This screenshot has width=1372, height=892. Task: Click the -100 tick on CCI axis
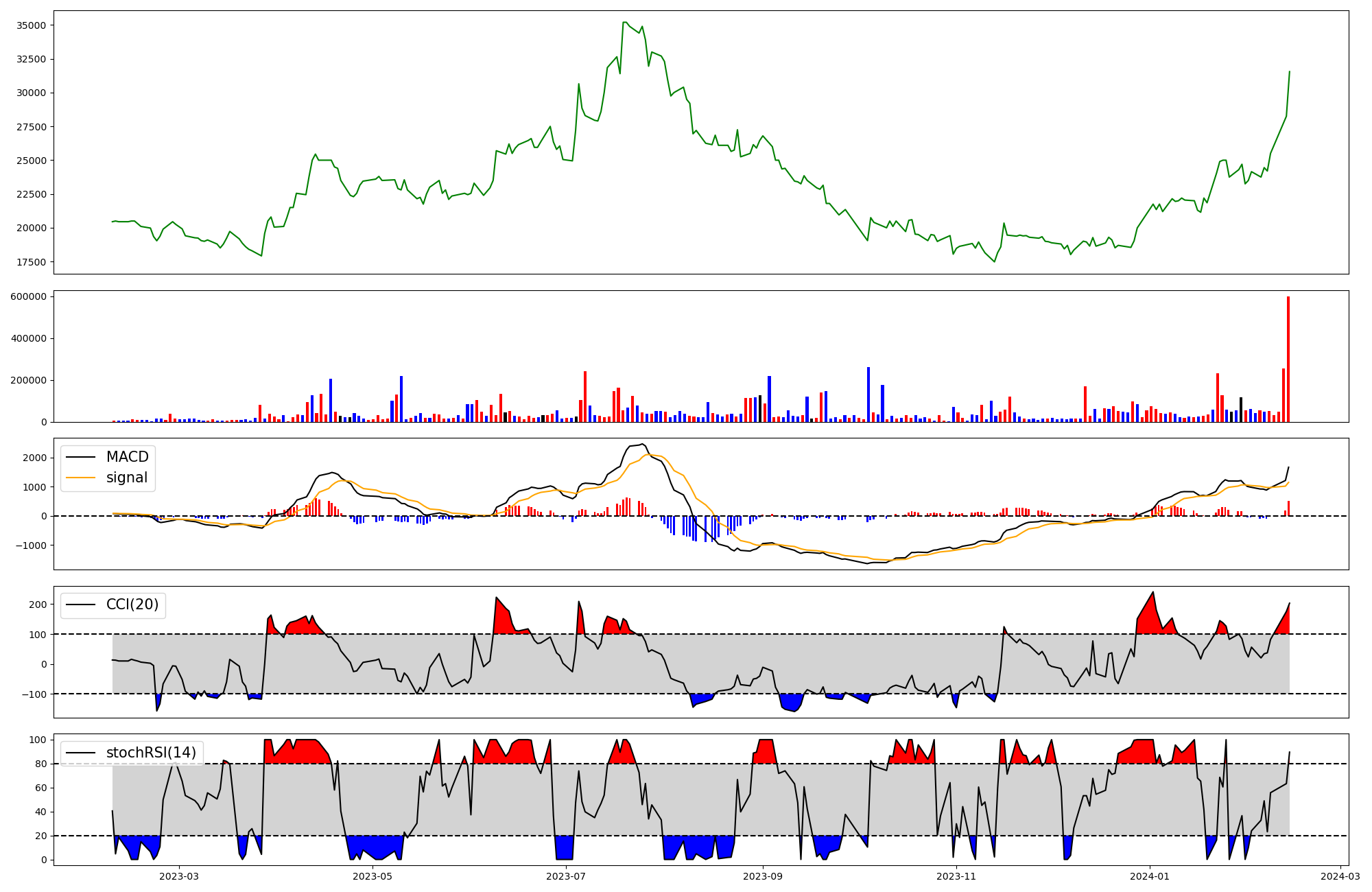[x=35, y=694]
